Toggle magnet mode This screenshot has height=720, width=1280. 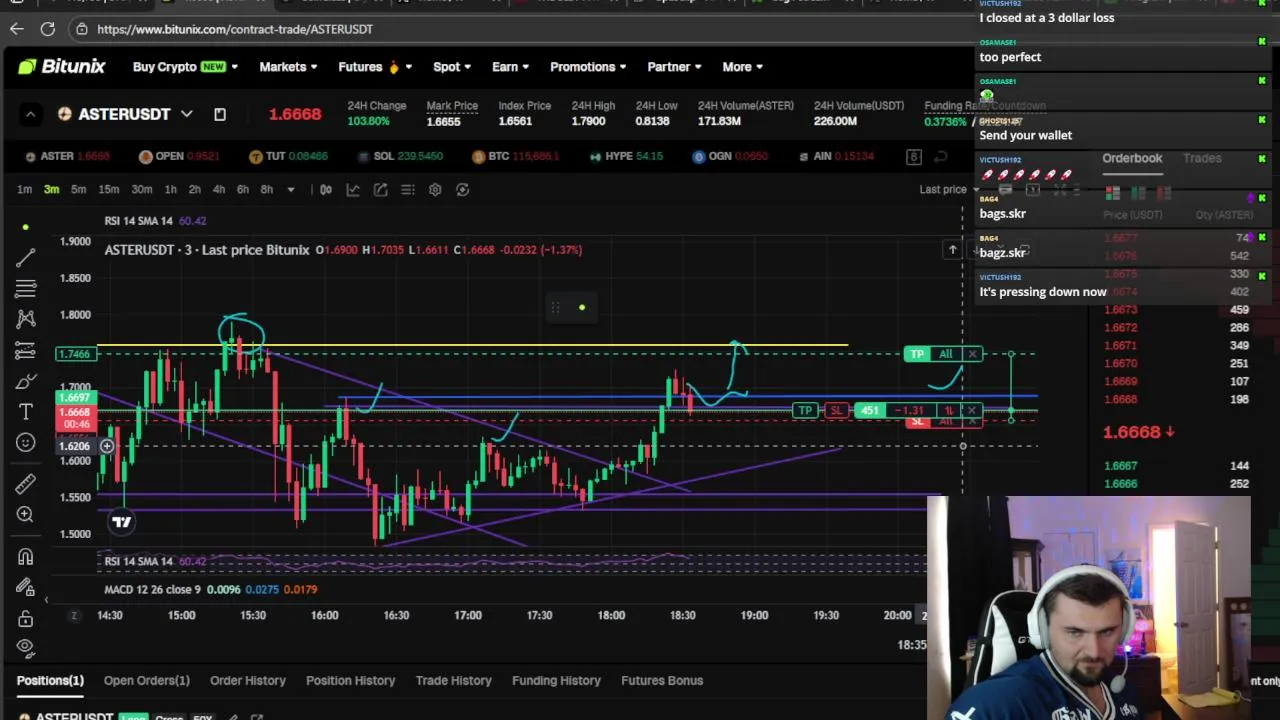[x=26, y=557]
